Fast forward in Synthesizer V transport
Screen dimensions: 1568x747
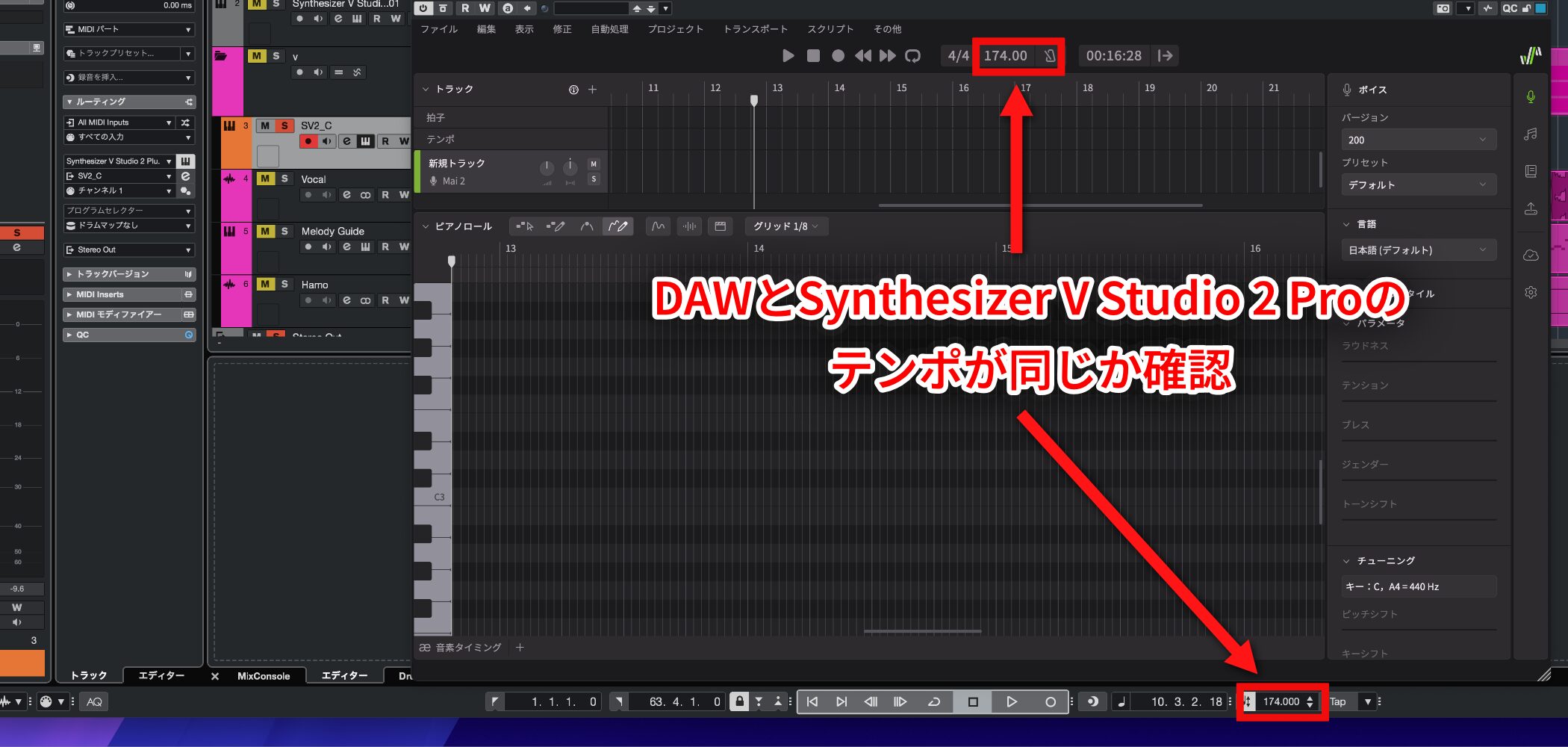click(887, 56)
